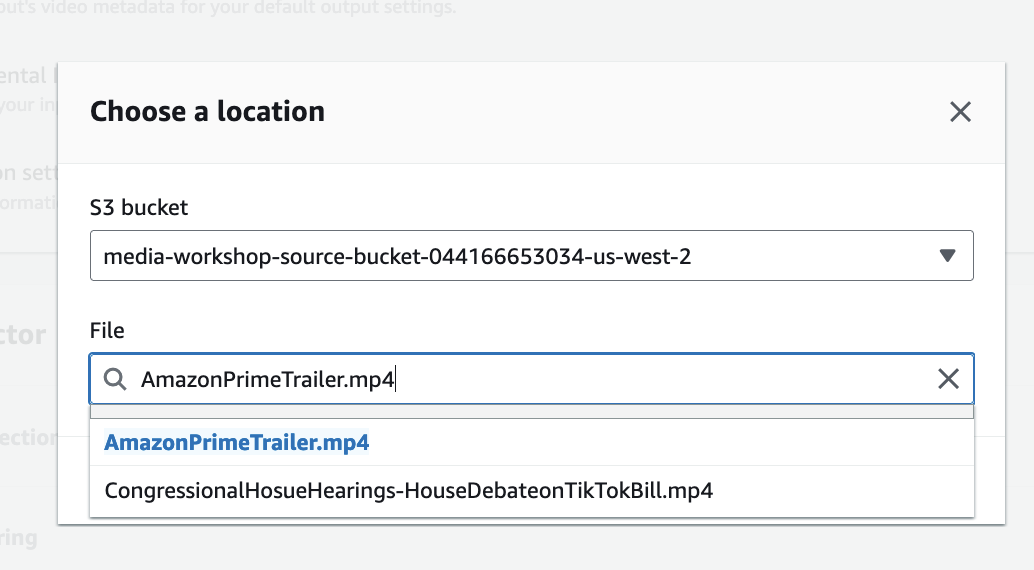Click the dimmed "ring" text at bottom left
The width and height of the screenshot is (1034, 570).
click(x=19, y=538)
